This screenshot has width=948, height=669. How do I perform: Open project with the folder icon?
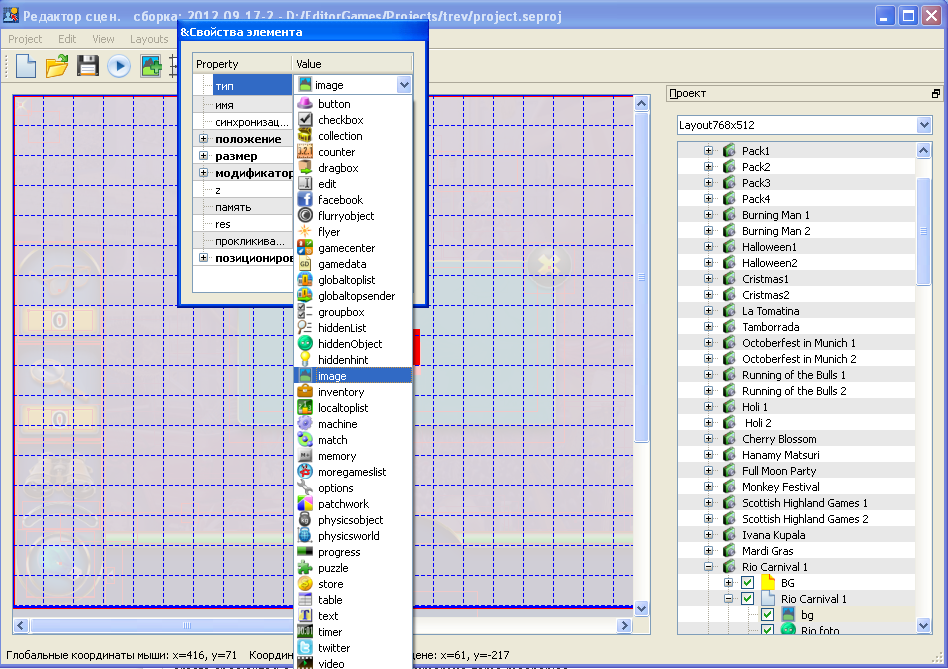click(57, 65)
